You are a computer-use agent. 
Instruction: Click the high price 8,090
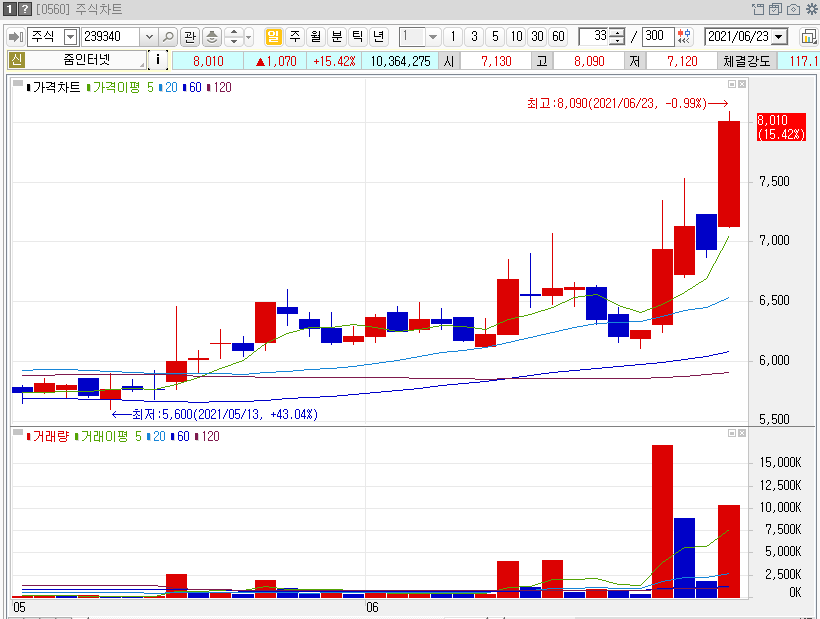click(x=589, y=61)
